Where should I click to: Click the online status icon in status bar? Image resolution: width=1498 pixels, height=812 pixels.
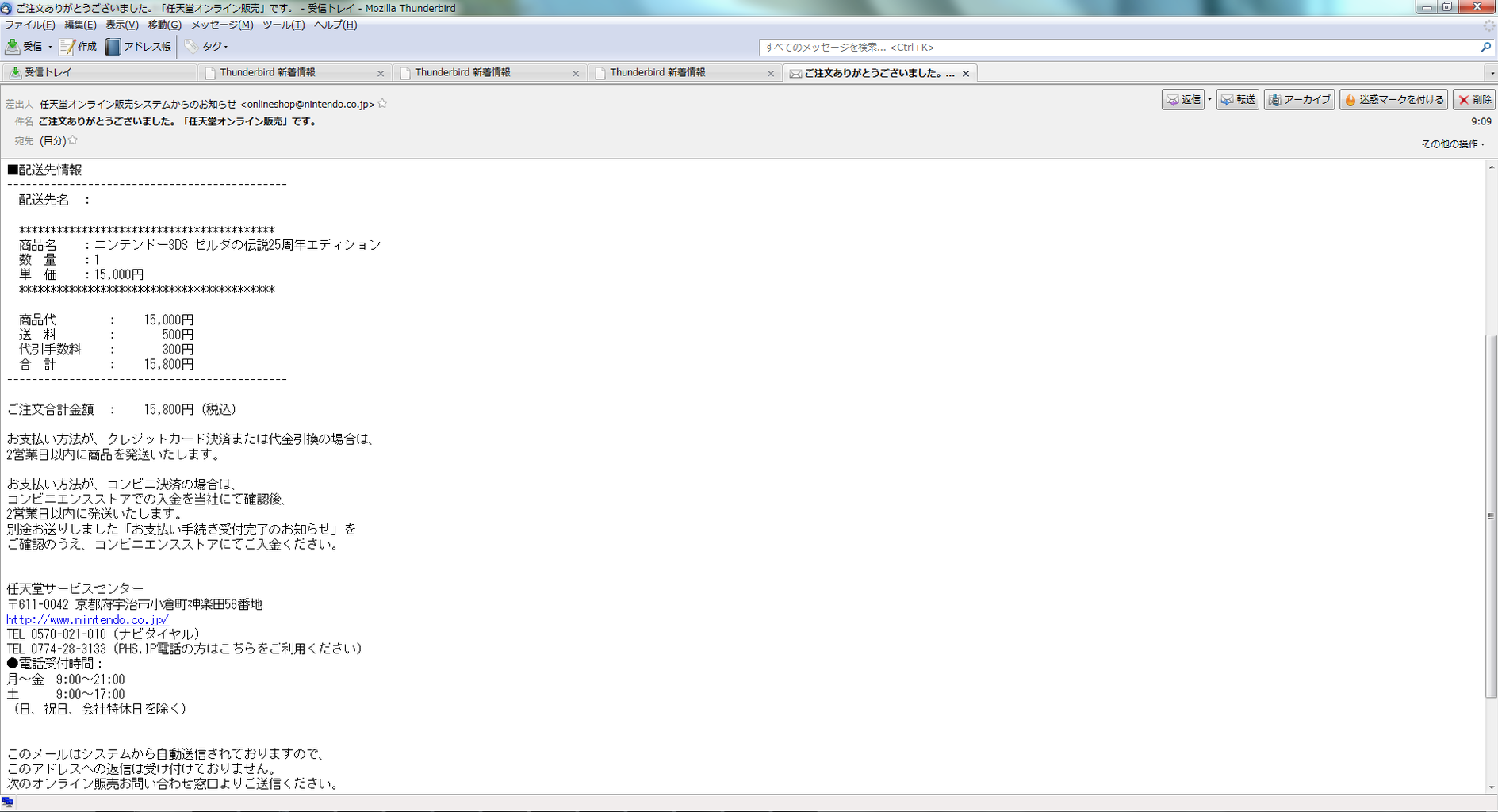pos(8,802)
